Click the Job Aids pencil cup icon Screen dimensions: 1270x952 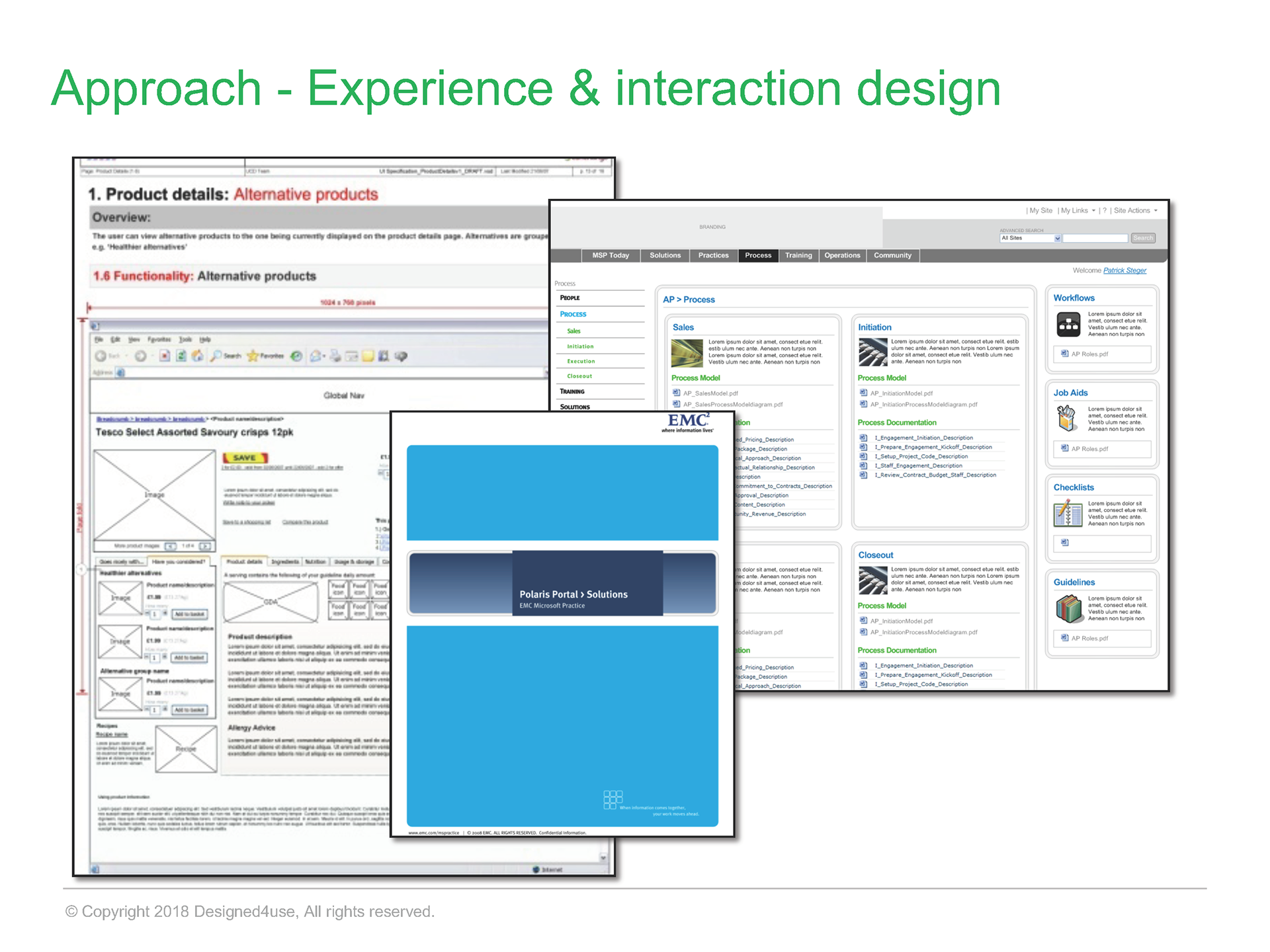(x=1066, y=418)
